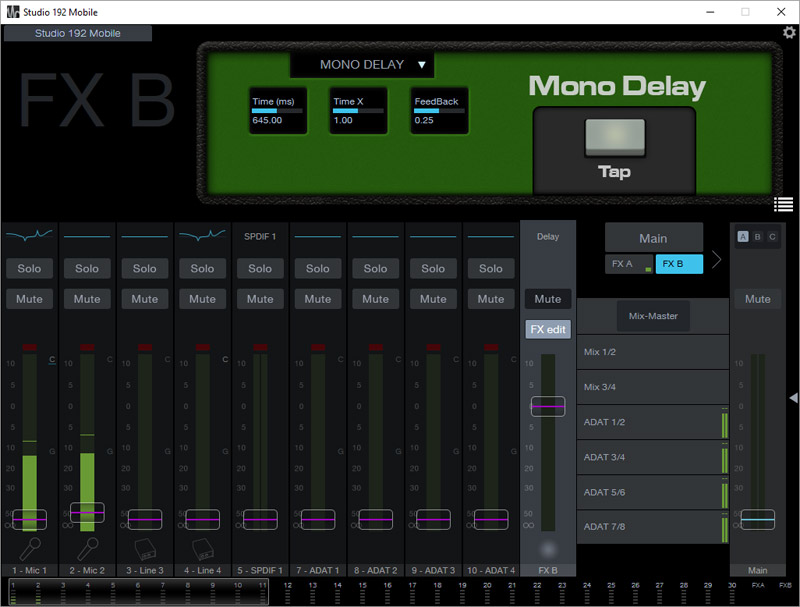Click the microphone icon on Mic 2 channel
Viewport: 800px width, 607px height.
87,549
